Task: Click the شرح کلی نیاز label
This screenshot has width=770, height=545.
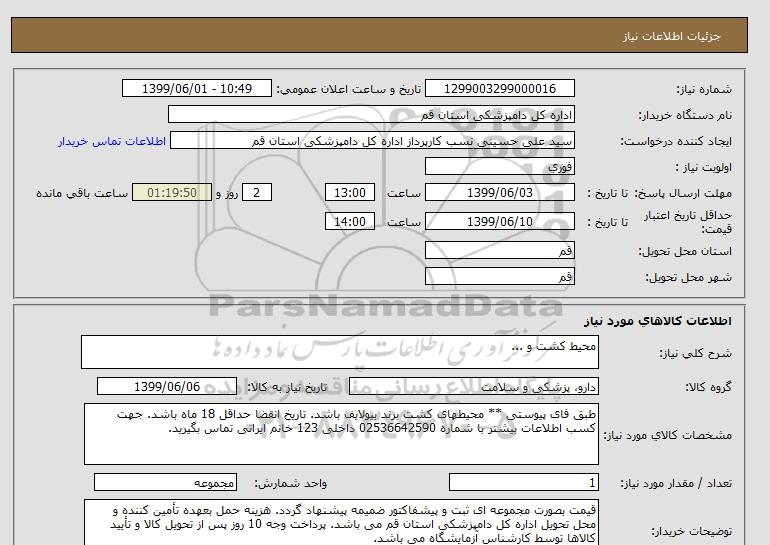Action: point(695,353)
